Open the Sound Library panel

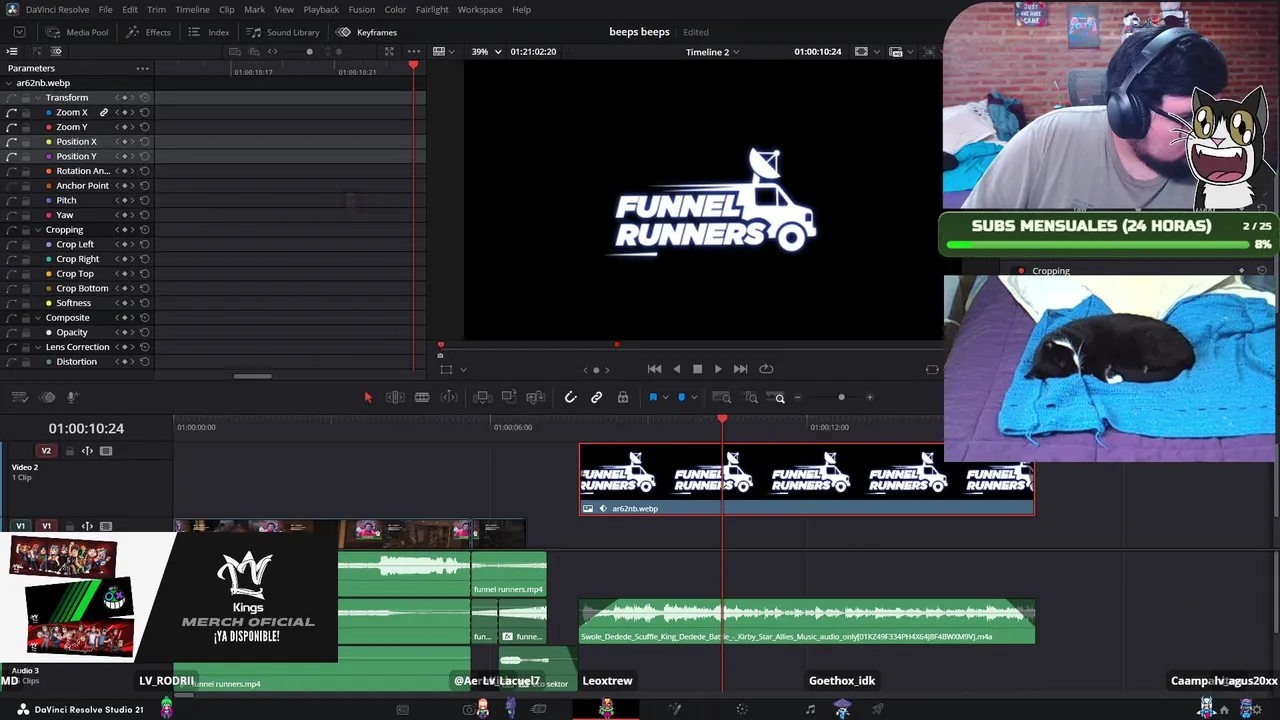point(283,32)
